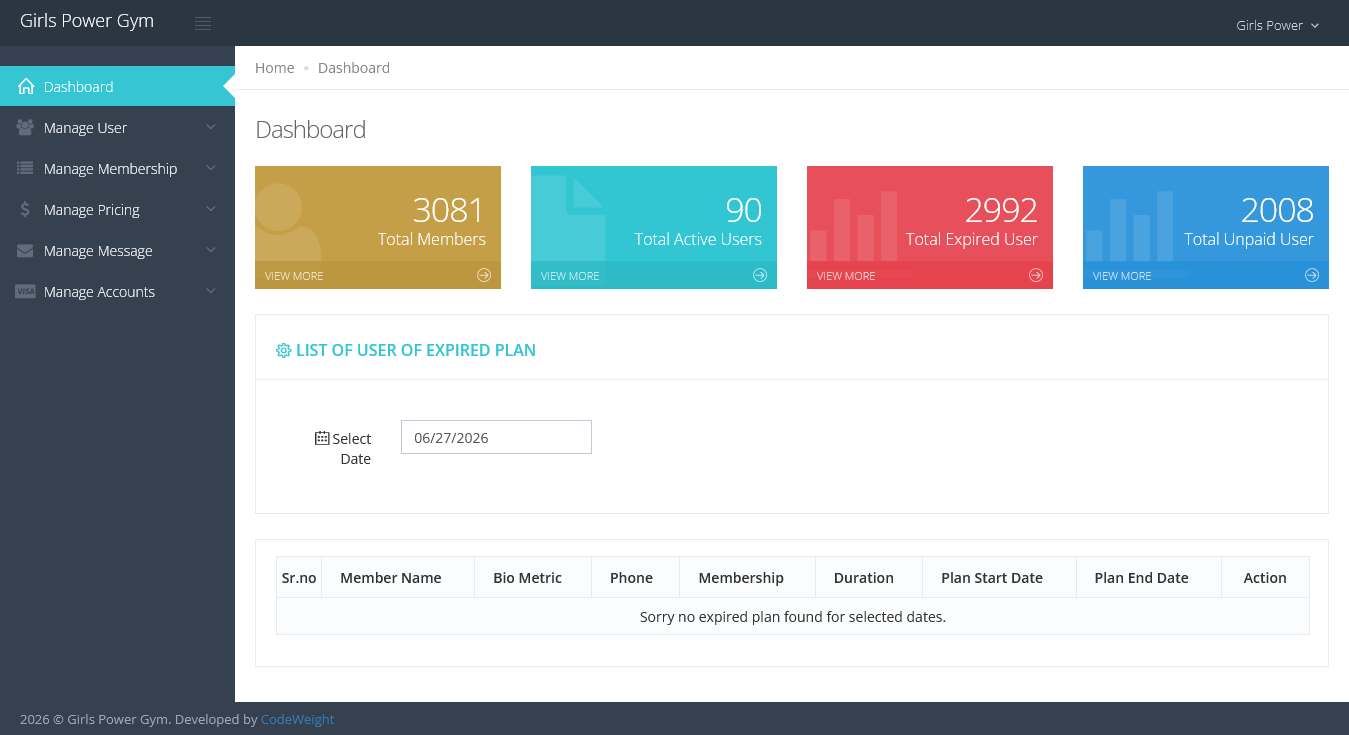The image size is (1349, 735).
Task: Click the gear icon beside List of User heading
Action: pyautogui.click(x=283, y=351)
